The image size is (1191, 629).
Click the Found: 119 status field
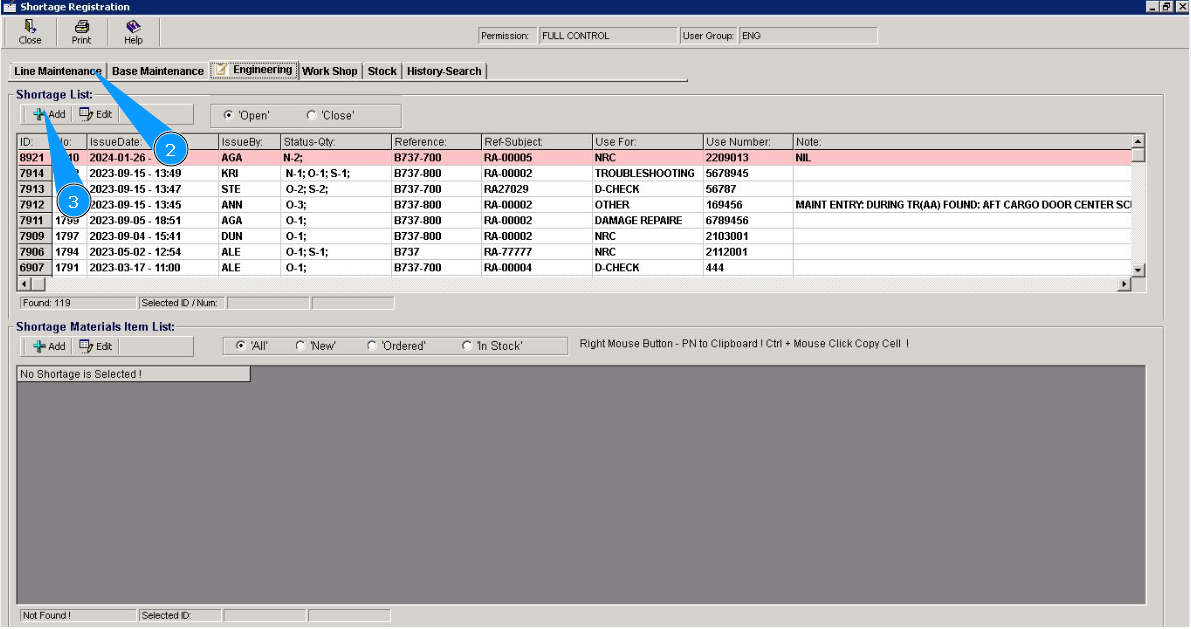click(x=77, y=303)
